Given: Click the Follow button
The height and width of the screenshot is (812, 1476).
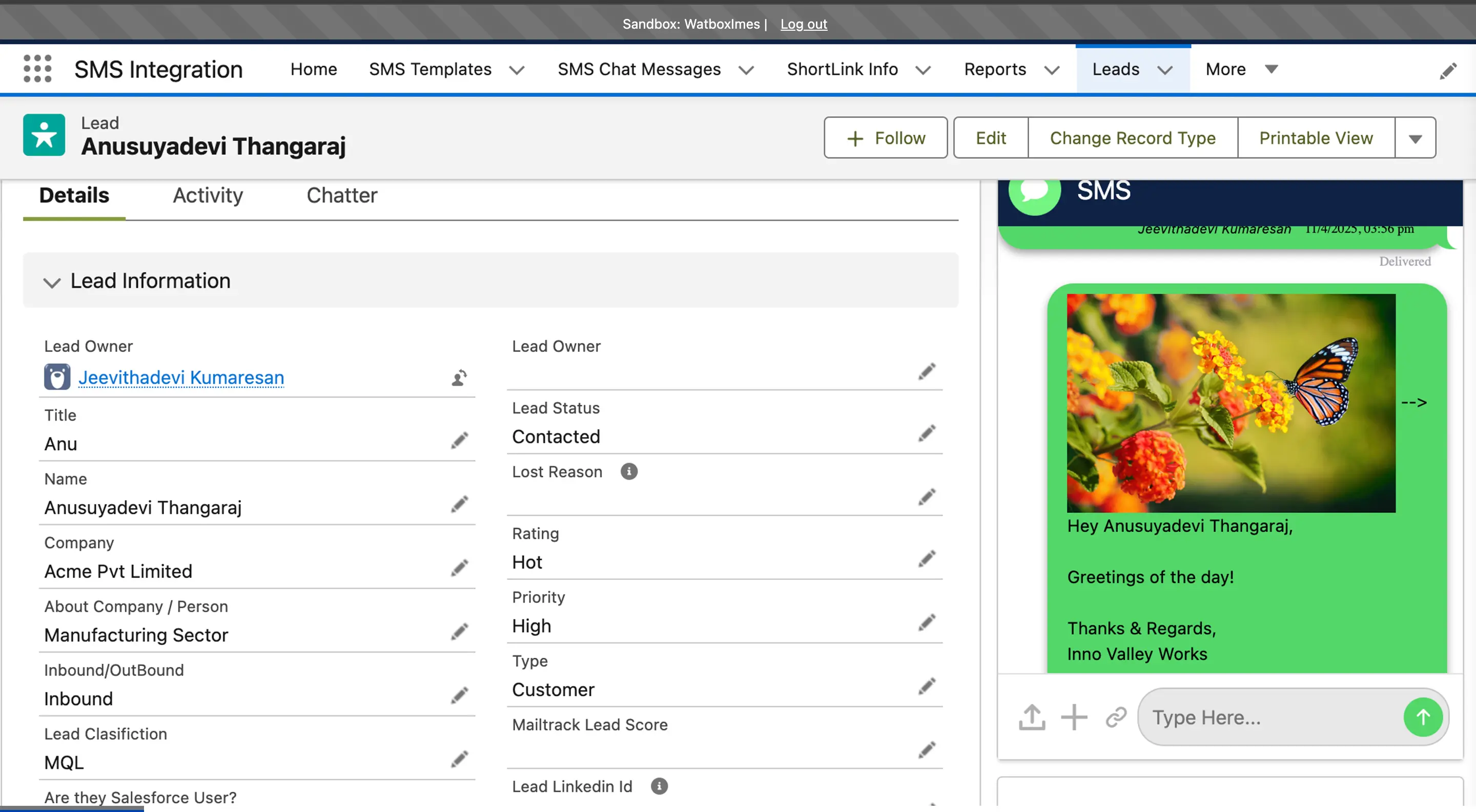Looking at the screenshot, I should (886, 138).
